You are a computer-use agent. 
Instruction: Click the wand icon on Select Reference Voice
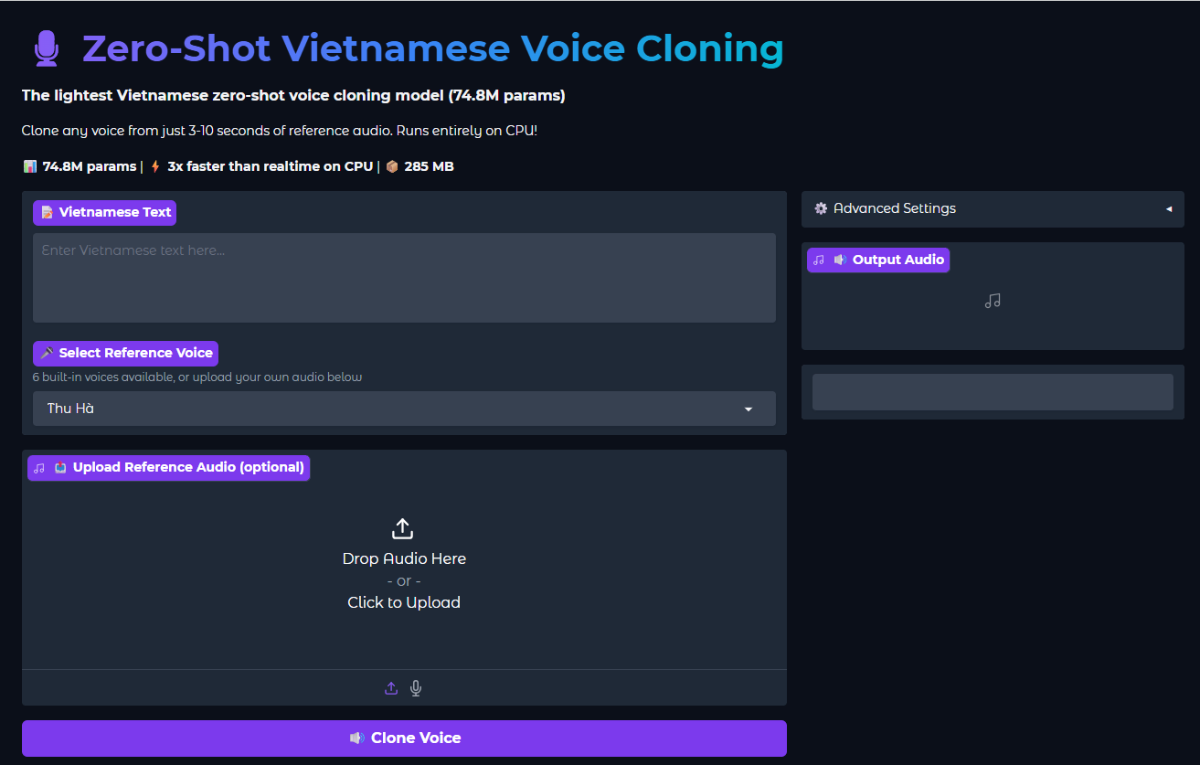(x=47, y=353)
